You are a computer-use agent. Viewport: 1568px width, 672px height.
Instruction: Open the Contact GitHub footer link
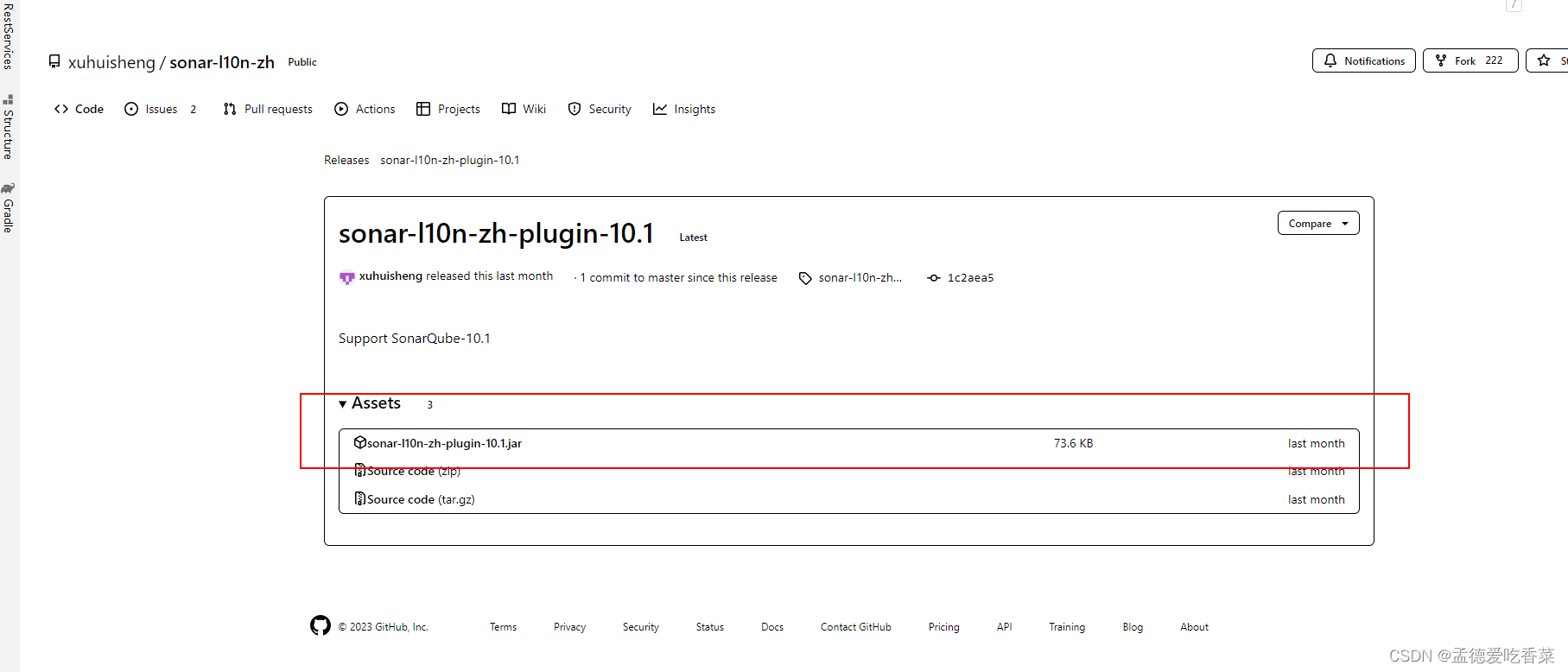(x=856, y=627)
